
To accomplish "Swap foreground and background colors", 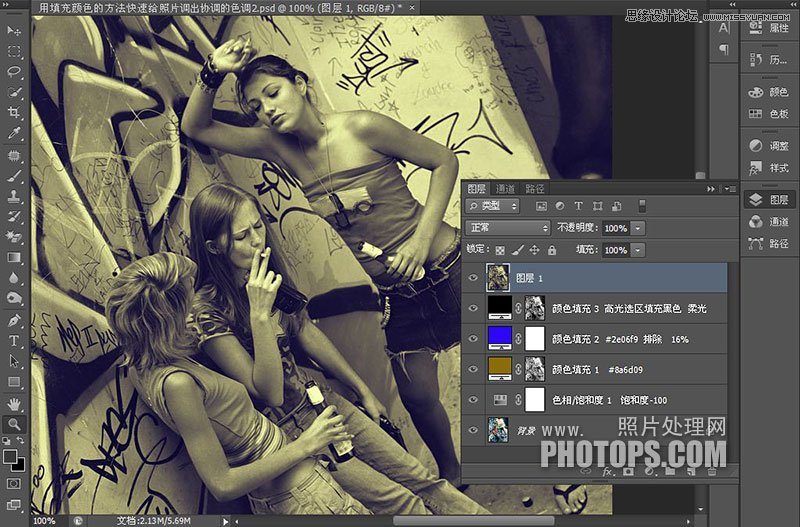I will point(21,440).
